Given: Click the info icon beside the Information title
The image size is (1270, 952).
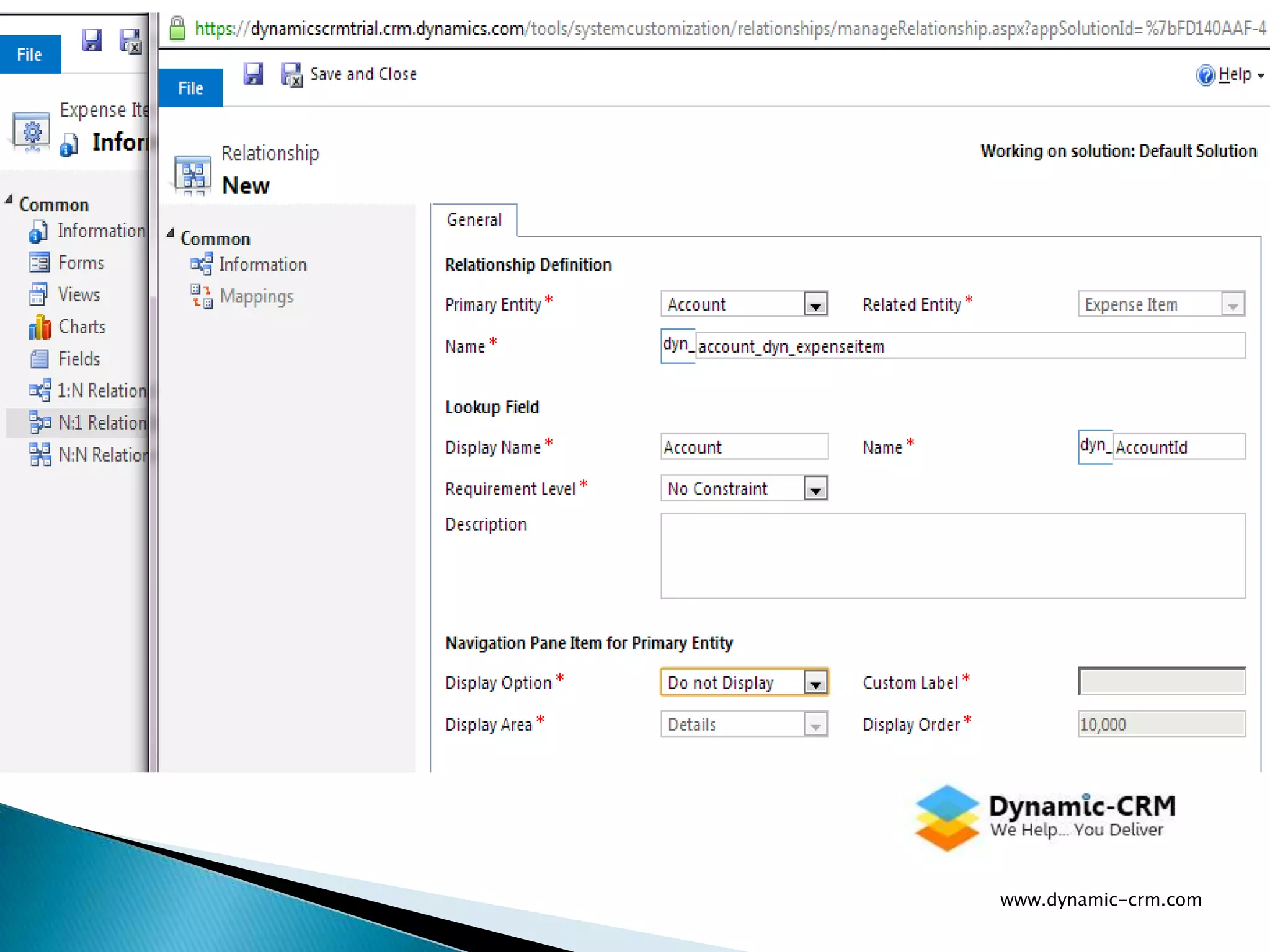Looking at the screenshot, I should (x=69, y=144).
